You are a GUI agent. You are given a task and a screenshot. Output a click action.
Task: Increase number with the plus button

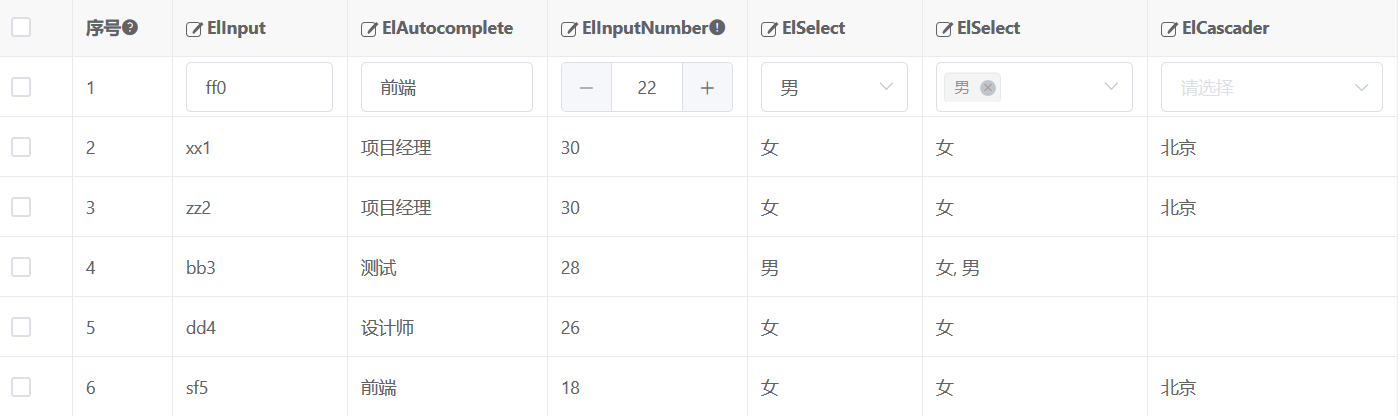[708, 88]
